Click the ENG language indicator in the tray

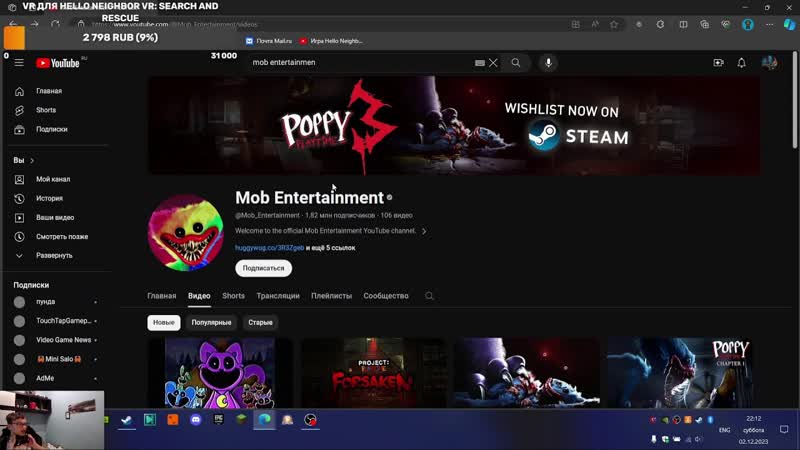click(724, 430)
